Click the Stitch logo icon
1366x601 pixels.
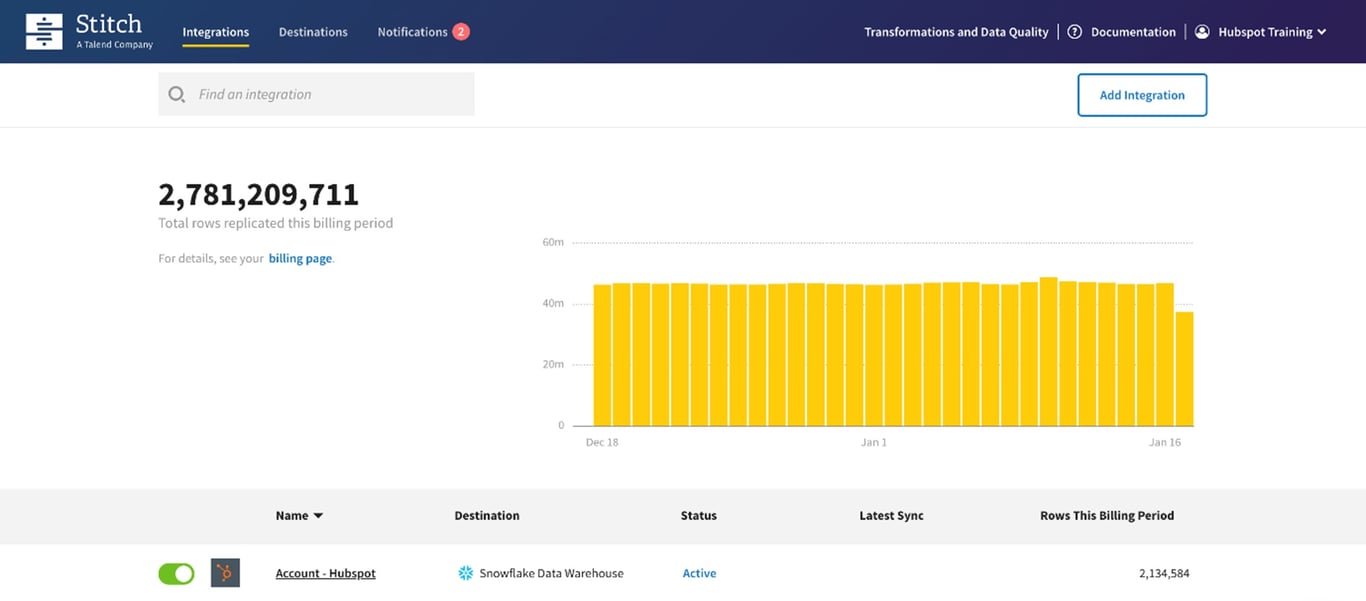(43, 31)
